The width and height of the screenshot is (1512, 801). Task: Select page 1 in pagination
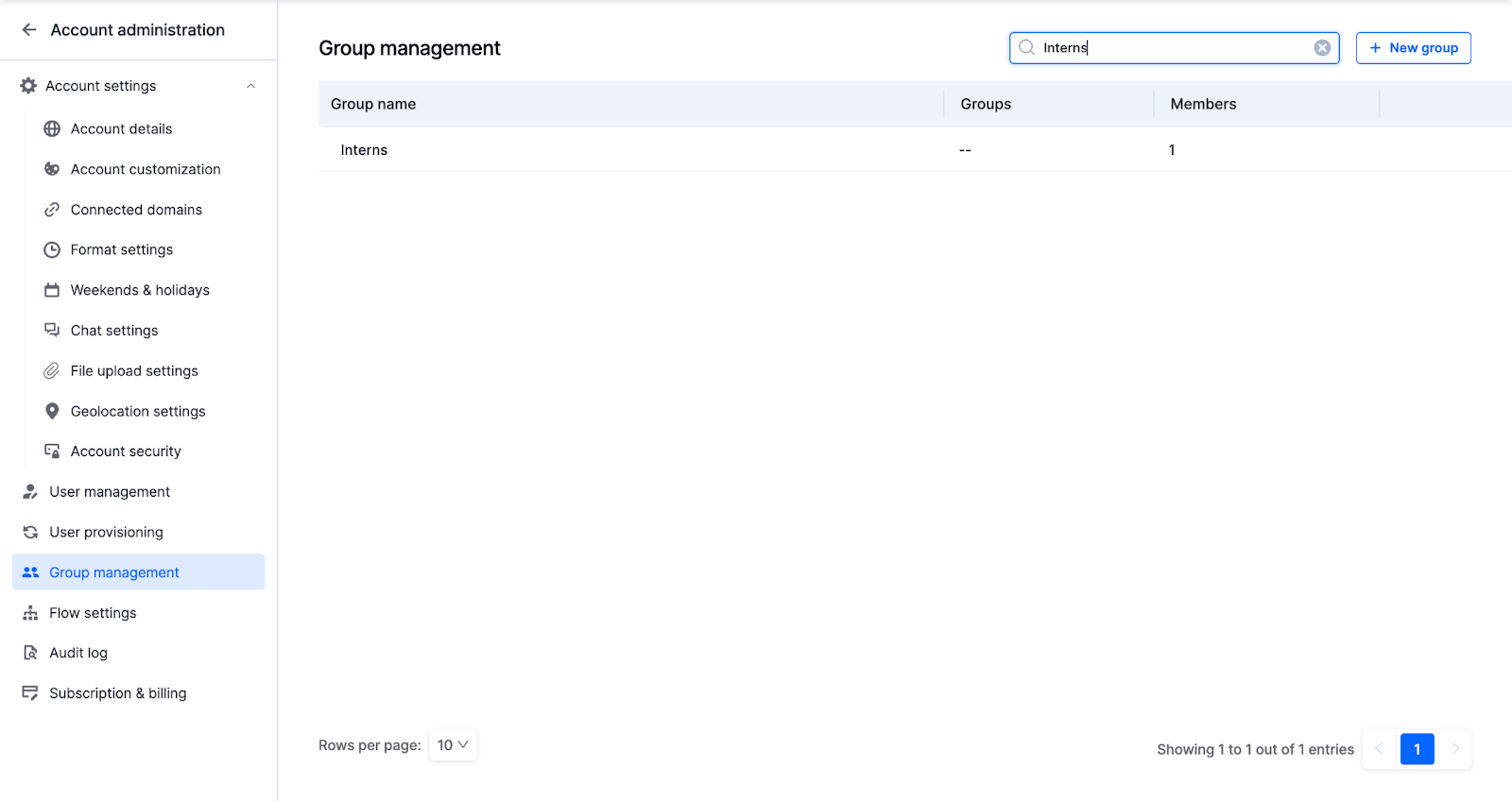(1417, 749)
